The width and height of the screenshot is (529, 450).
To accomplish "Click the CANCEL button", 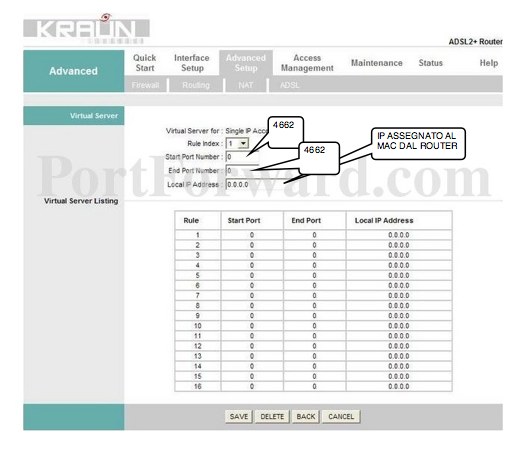I will (x=341, y=417).
